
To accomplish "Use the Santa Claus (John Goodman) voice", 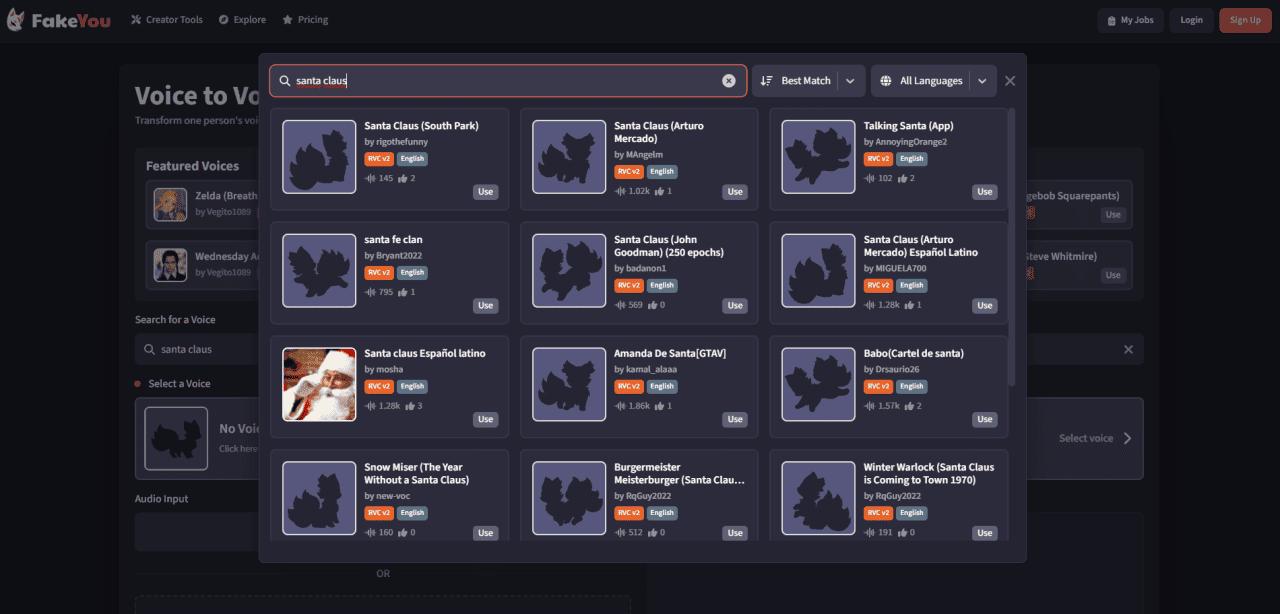I will click(x=735, y=306).
